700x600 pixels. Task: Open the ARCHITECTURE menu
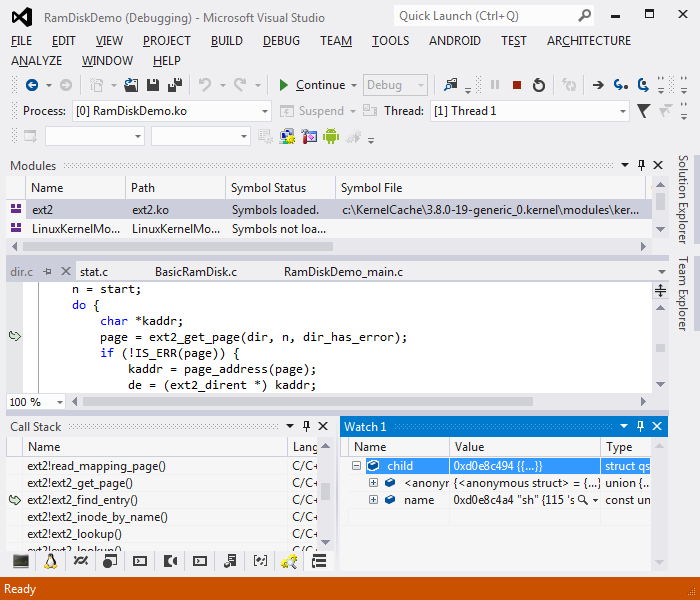pos(589,41)
